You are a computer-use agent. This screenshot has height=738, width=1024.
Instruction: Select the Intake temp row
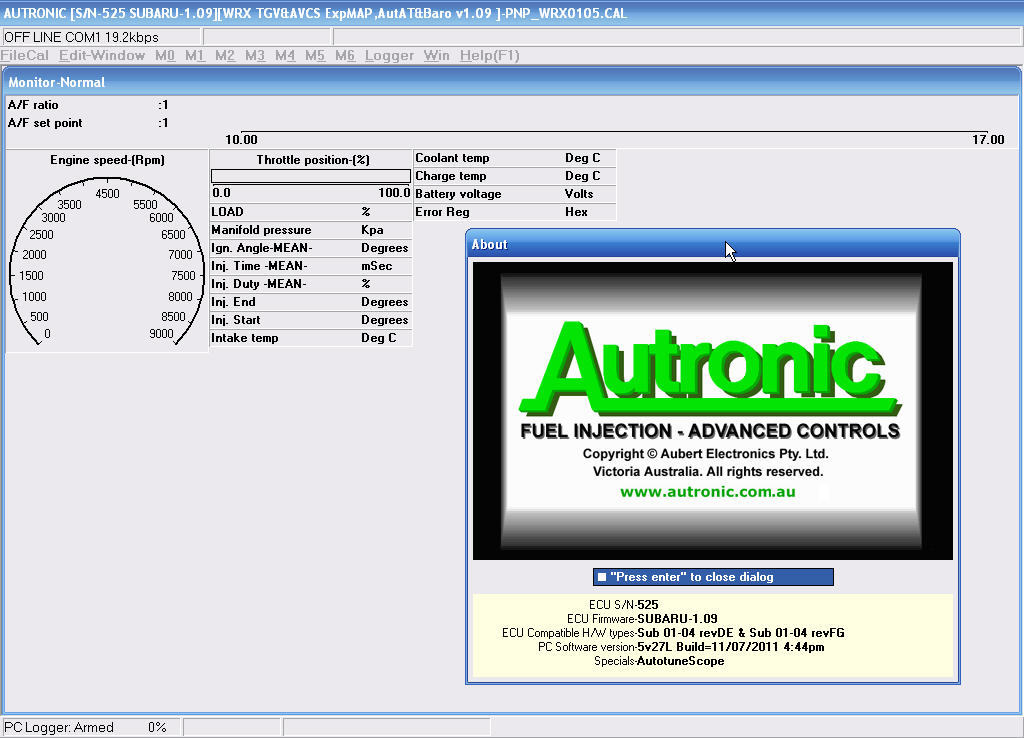click(311, 338)
